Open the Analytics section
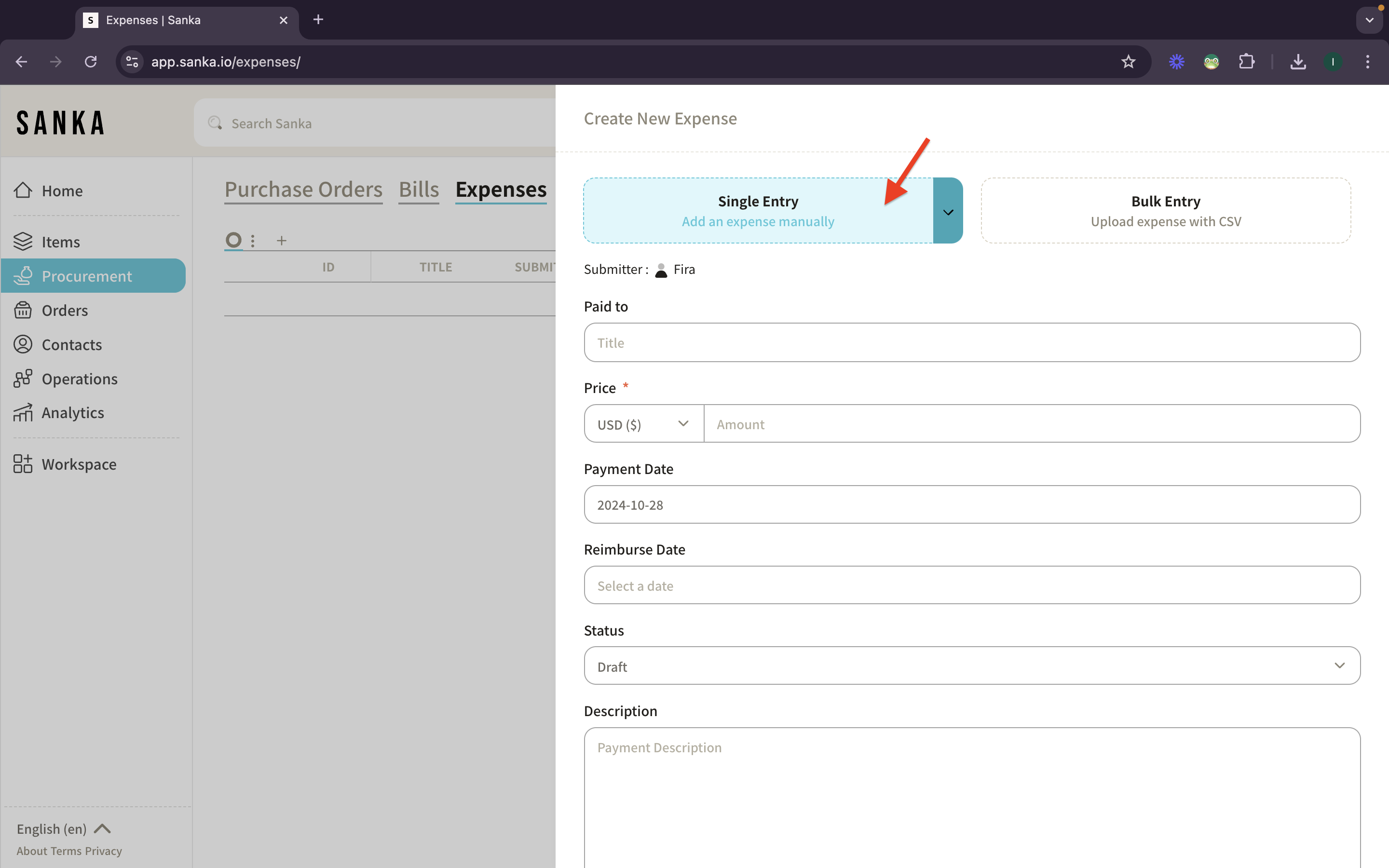 (x=72, y=413)
